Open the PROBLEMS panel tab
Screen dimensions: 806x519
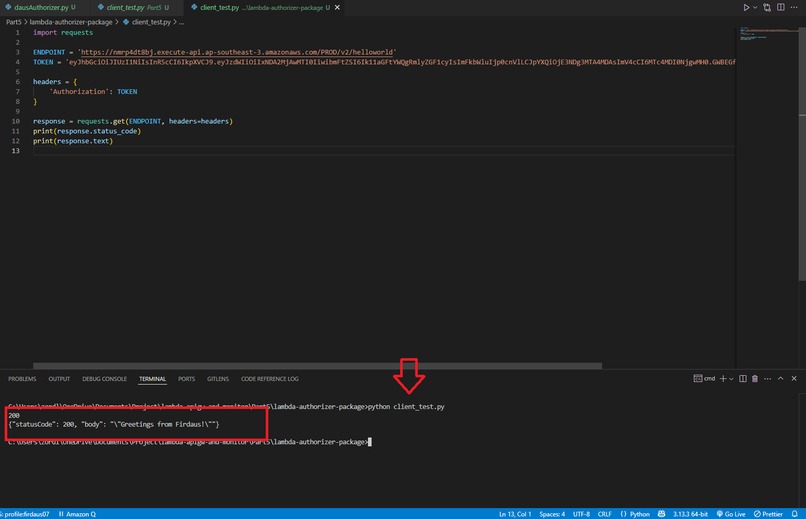(22, 379)
